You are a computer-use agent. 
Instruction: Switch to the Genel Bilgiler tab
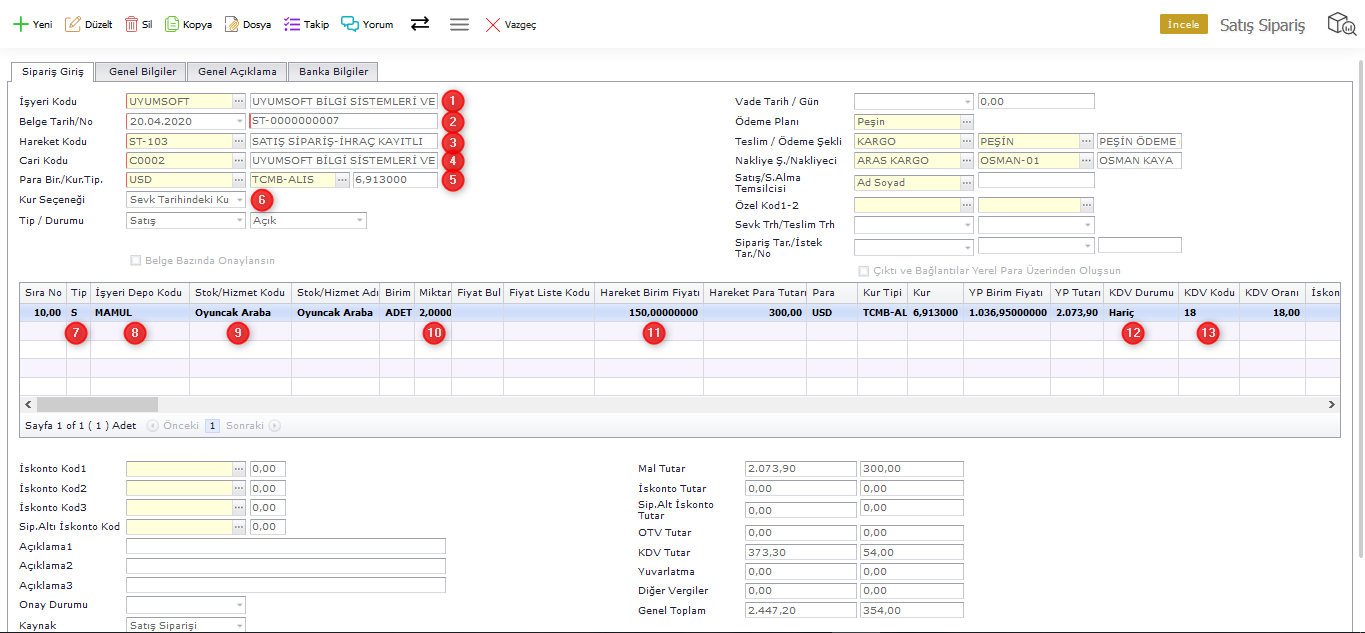(x=142, y=72)
